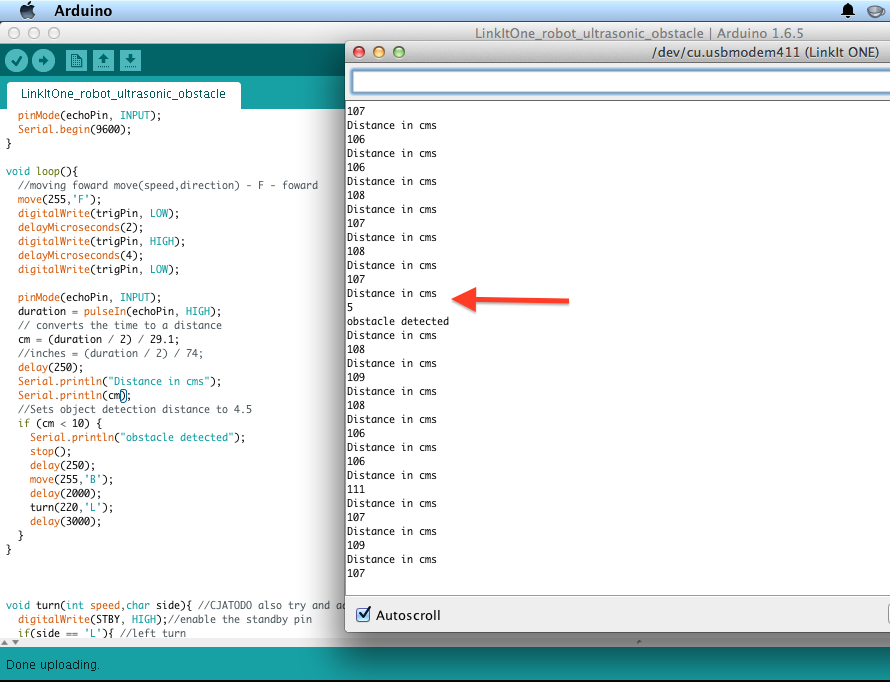Click the digitalWrite(trigPin, HIGH); line

tap(102, 241)
